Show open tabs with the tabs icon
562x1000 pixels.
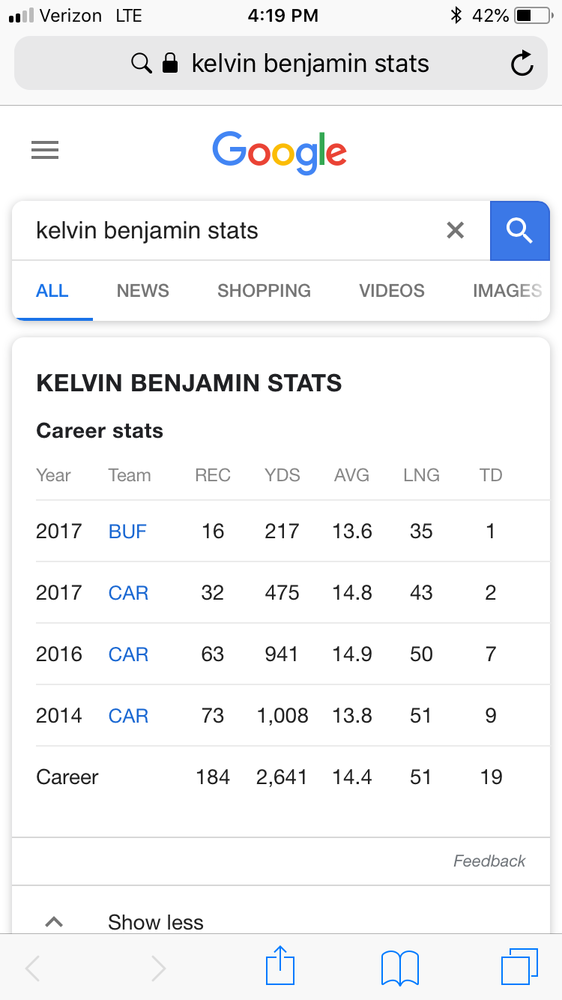519,967
